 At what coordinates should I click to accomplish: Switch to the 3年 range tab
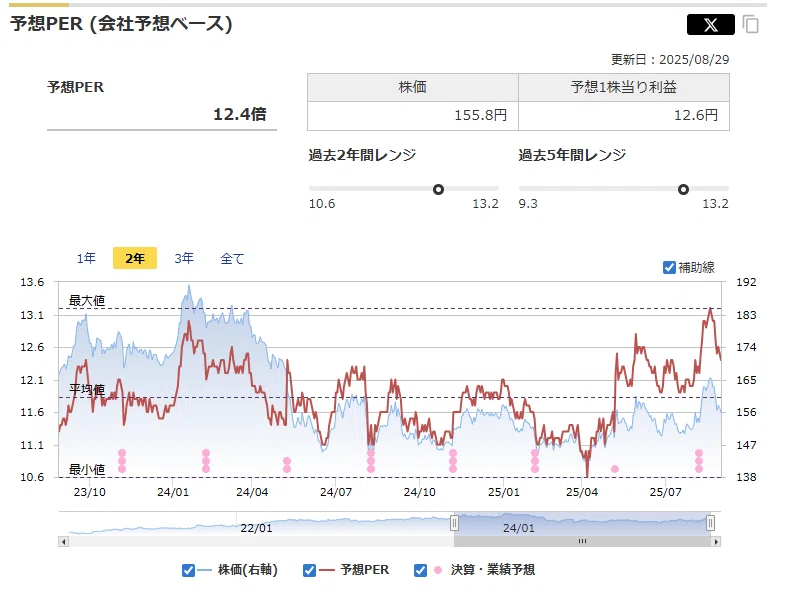[184, 258]
